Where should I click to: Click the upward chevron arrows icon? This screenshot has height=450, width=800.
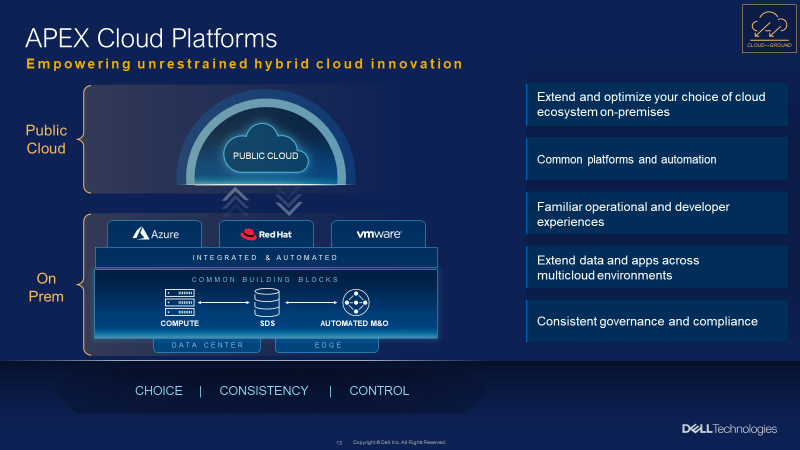click(x=235, y=201)
